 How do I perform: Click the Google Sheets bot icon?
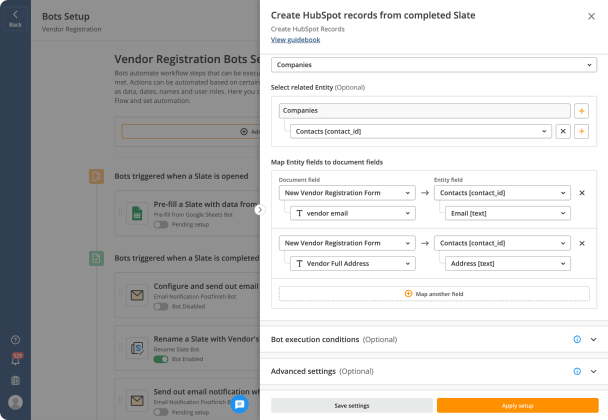(137, 213)
